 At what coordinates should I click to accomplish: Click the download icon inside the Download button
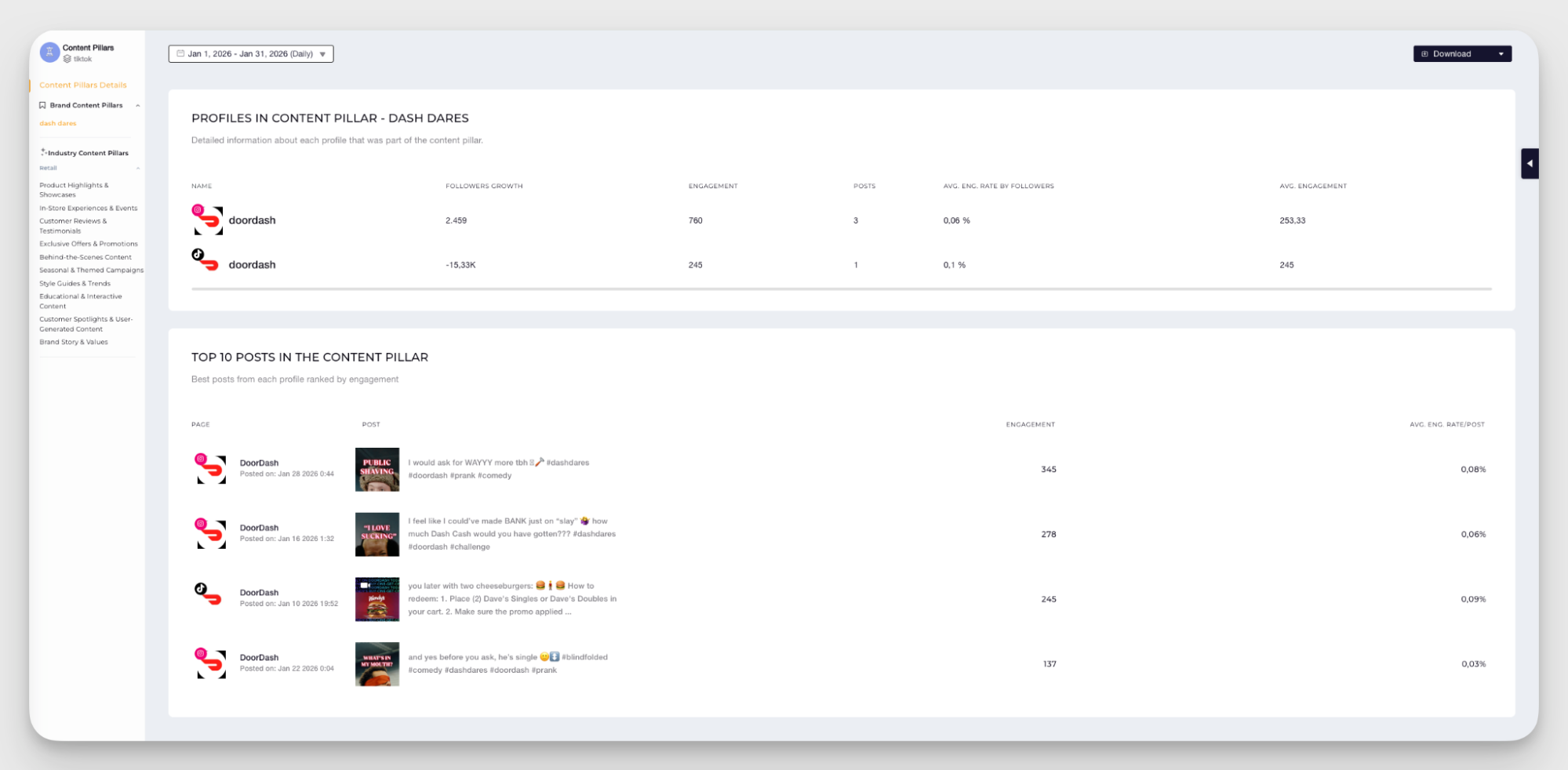click(x=1424, y=53)
